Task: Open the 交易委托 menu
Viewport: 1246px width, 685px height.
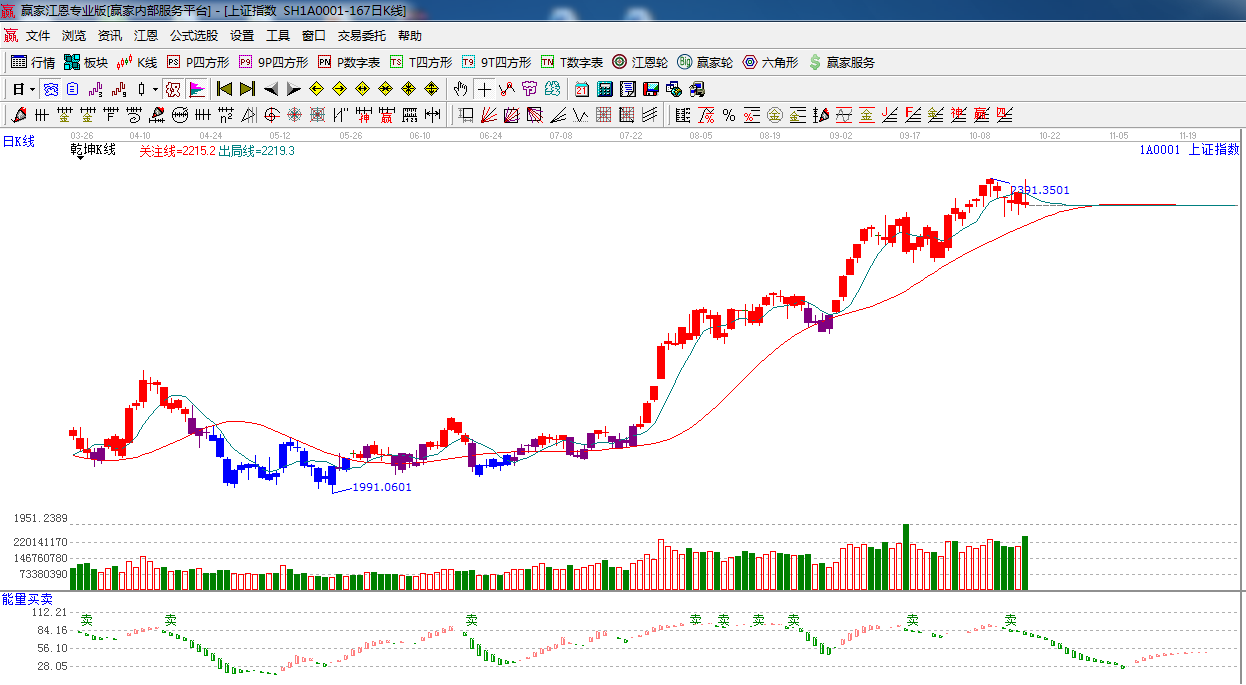Action: [361, 36]
